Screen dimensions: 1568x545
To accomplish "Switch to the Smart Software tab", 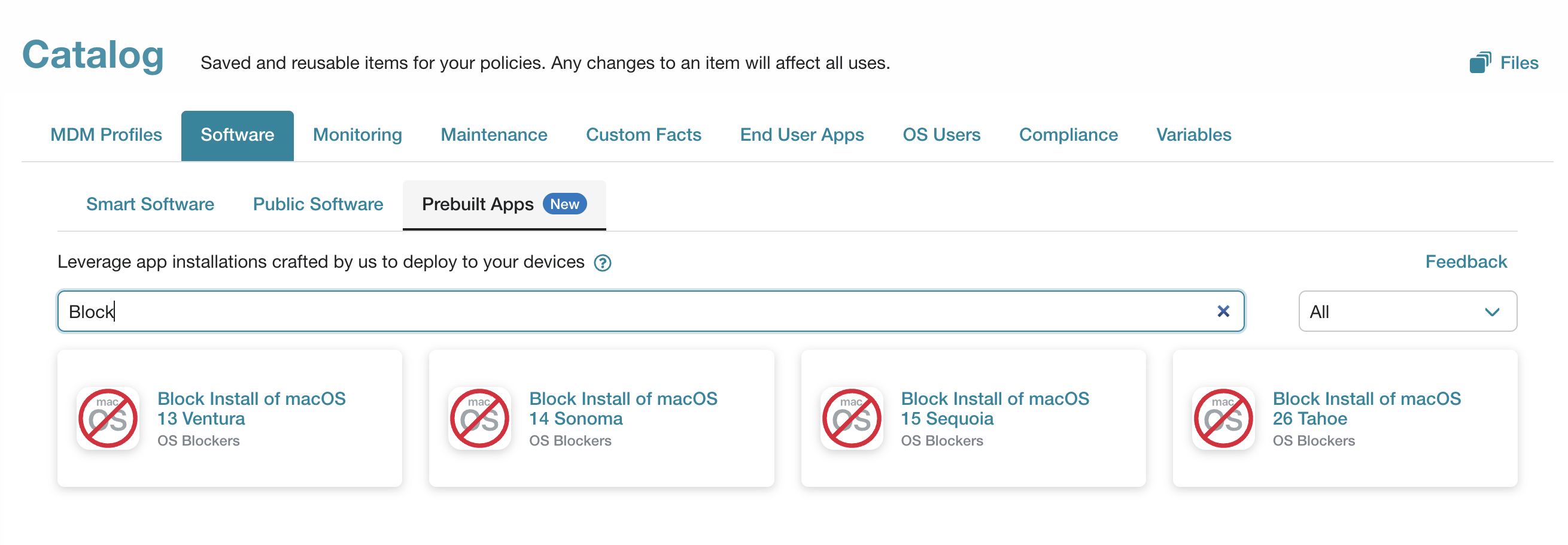I will [150, 204].
